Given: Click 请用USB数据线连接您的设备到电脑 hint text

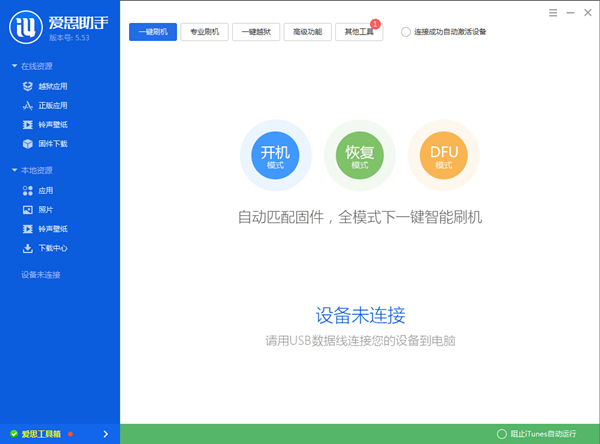Looking at the screenshot, I should 360,341.
